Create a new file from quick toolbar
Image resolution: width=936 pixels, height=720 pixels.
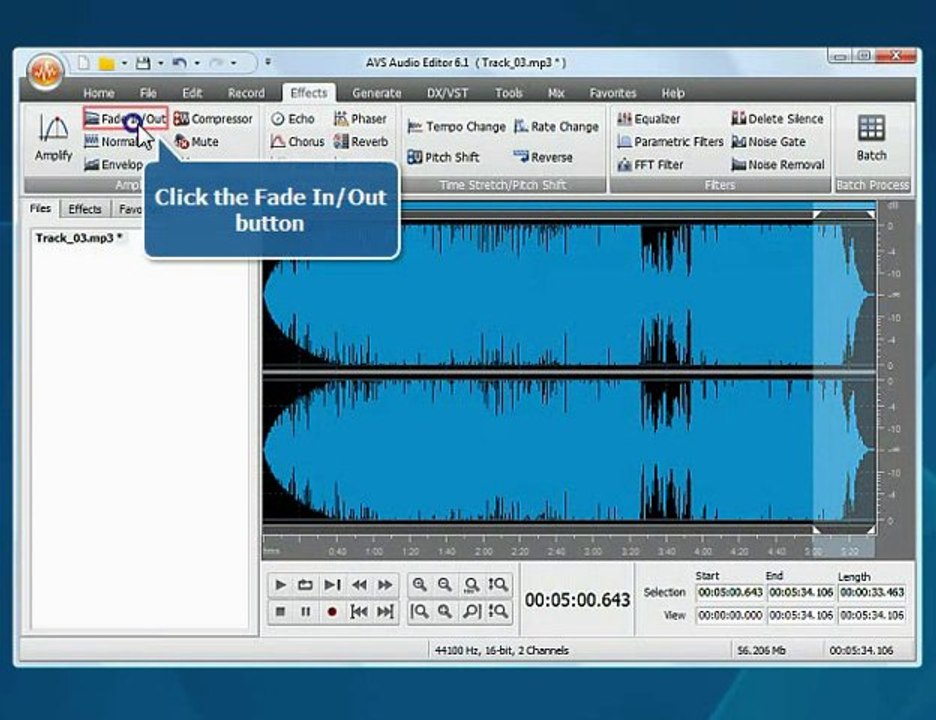pos(84,63)
